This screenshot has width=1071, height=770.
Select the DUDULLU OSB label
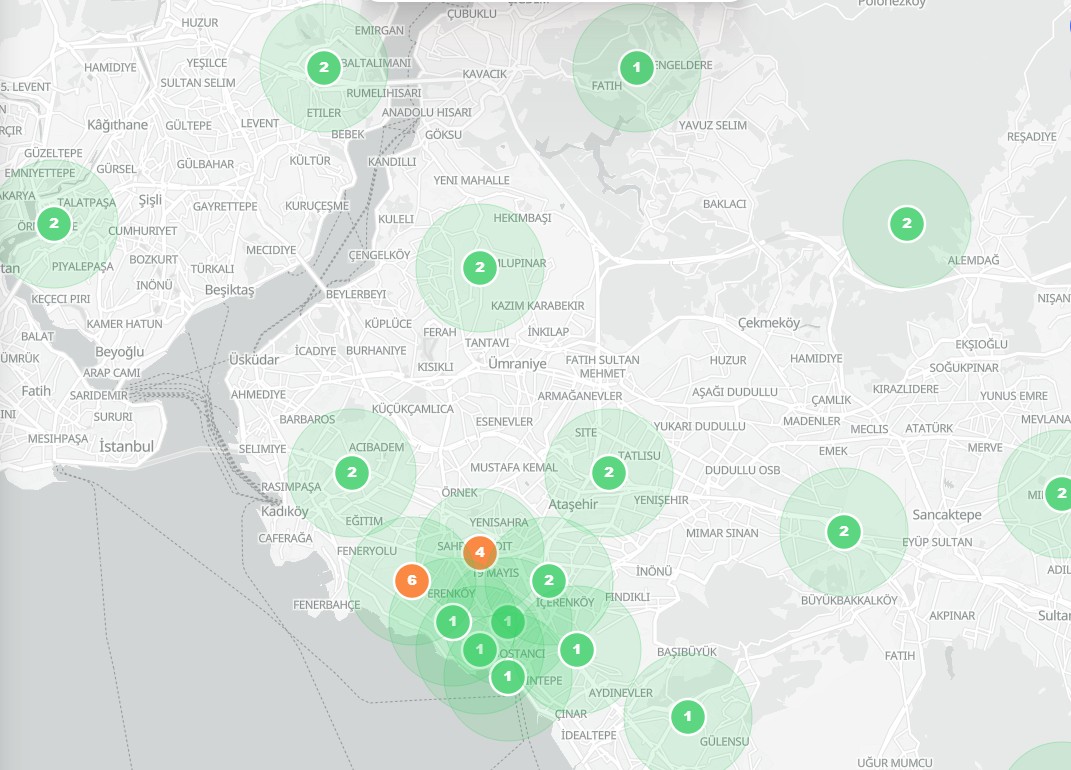coord(742,470)
